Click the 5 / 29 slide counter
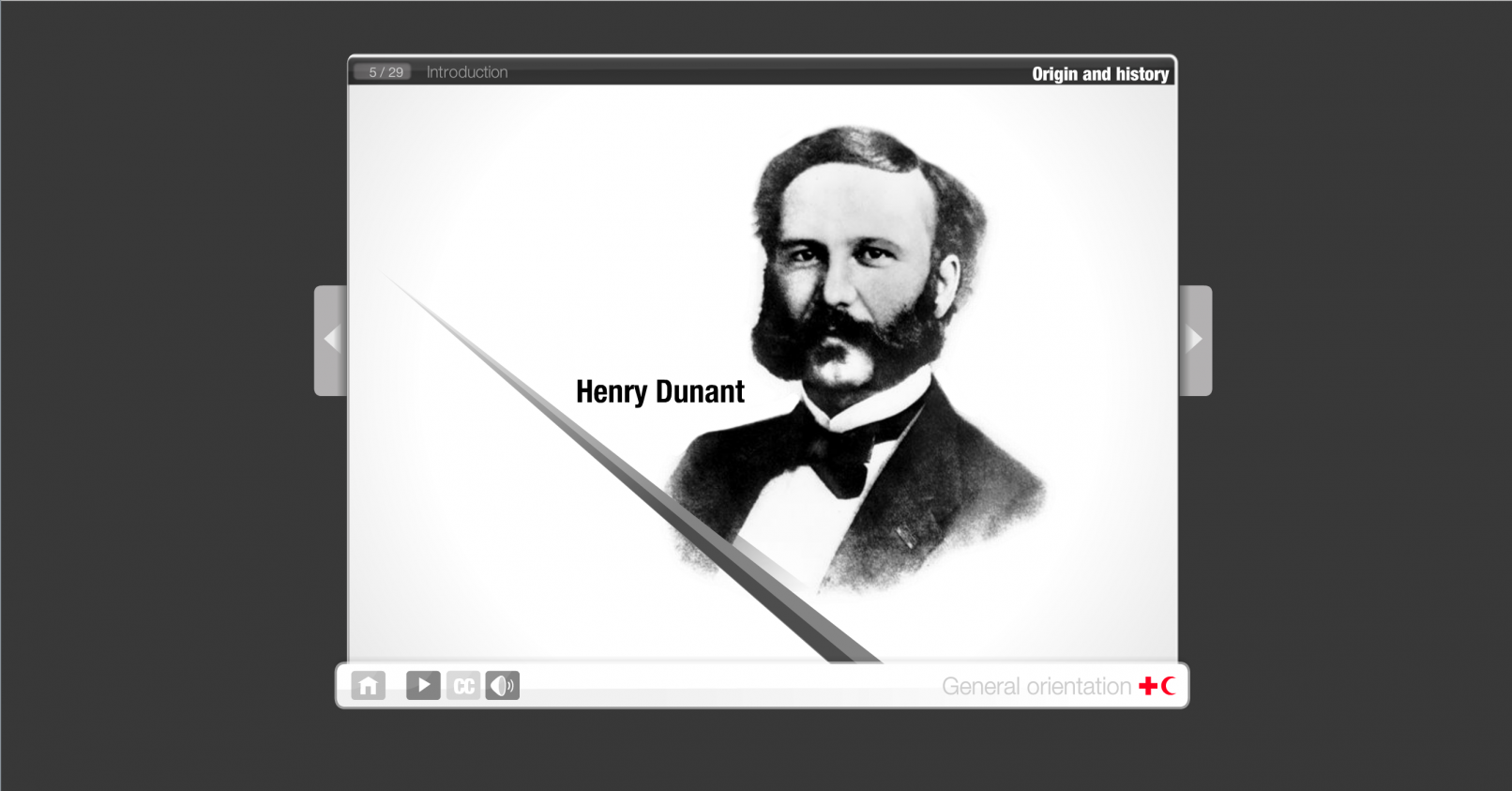The image size is (1512, 791). 386,72
